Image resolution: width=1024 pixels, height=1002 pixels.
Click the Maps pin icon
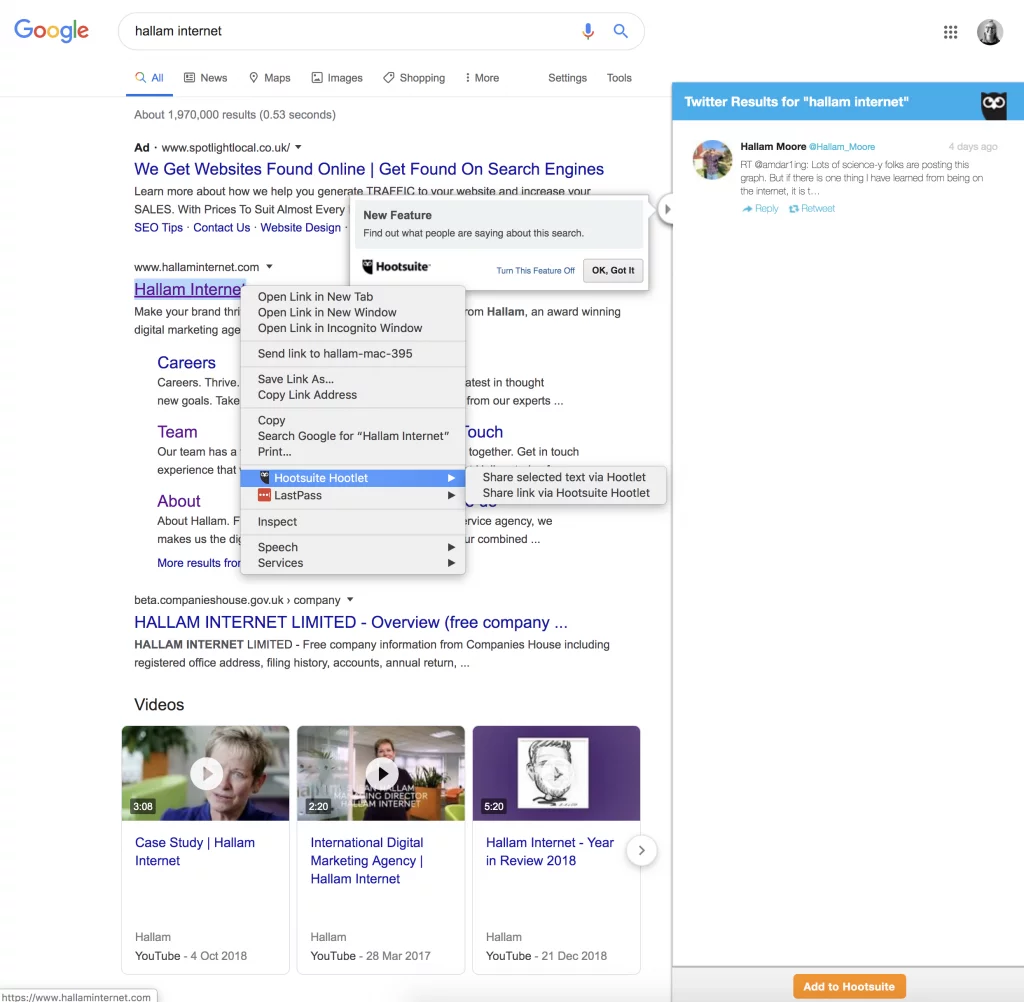click(253, 78)
